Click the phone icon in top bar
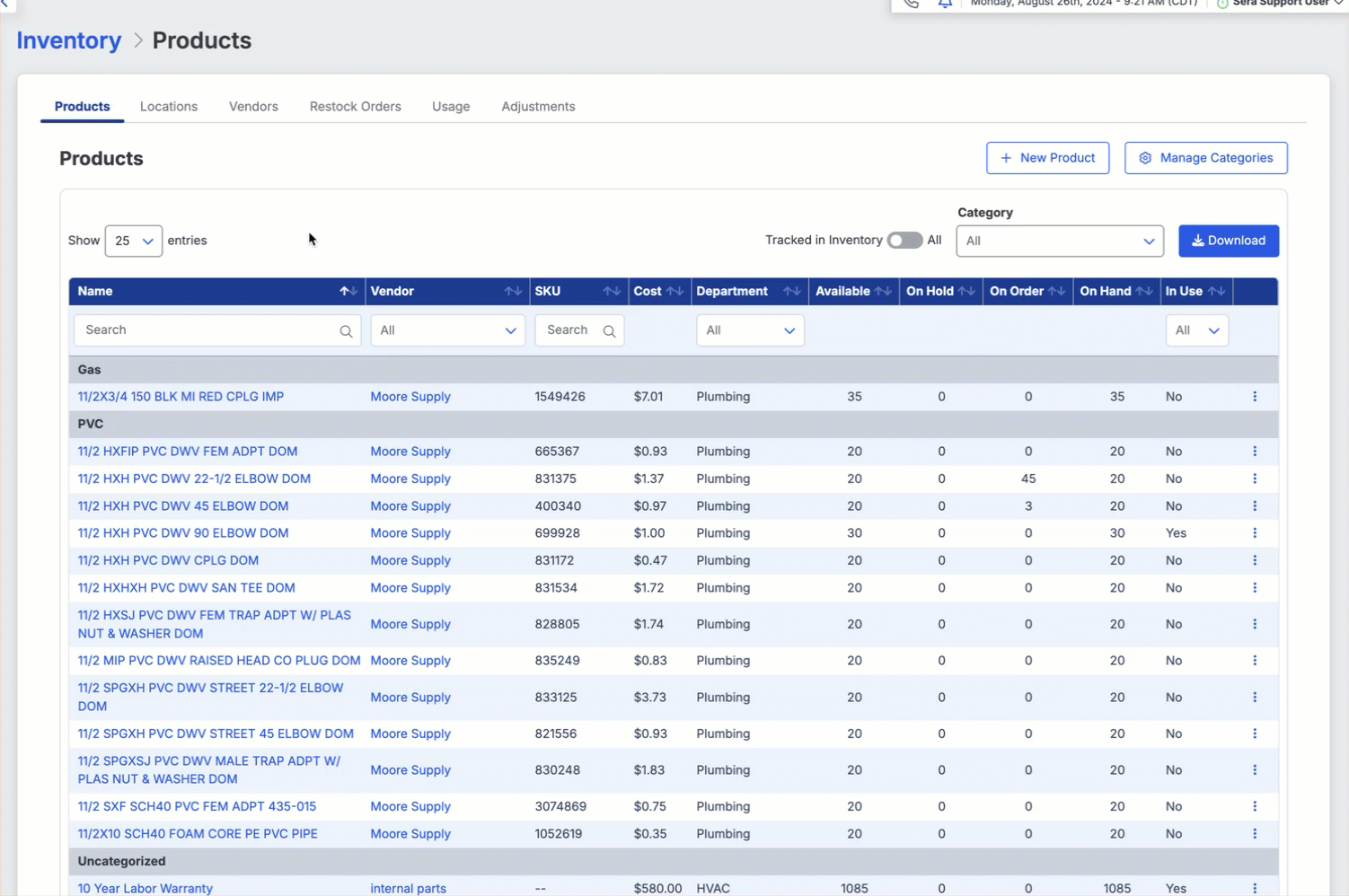The width and height of the screenshot is (1349, 896). pos(911,4)
